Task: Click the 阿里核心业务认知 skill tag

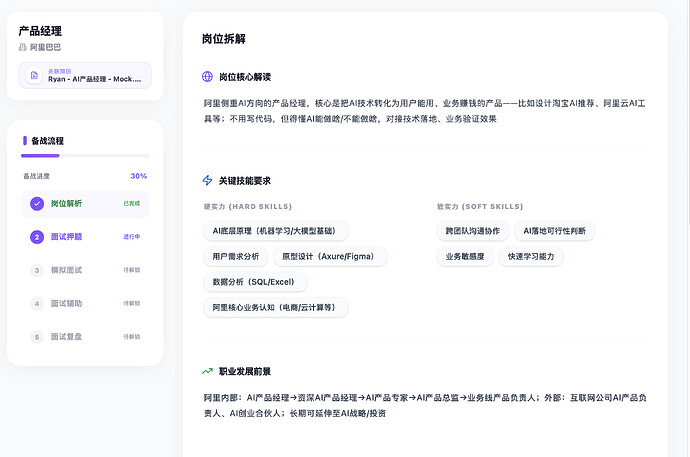Action: (x=276, y=307)
